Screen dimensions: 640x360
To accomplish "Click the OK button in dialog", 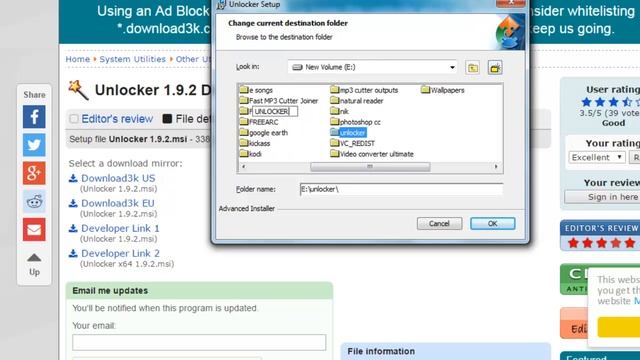I will click(x=493, y=224).
